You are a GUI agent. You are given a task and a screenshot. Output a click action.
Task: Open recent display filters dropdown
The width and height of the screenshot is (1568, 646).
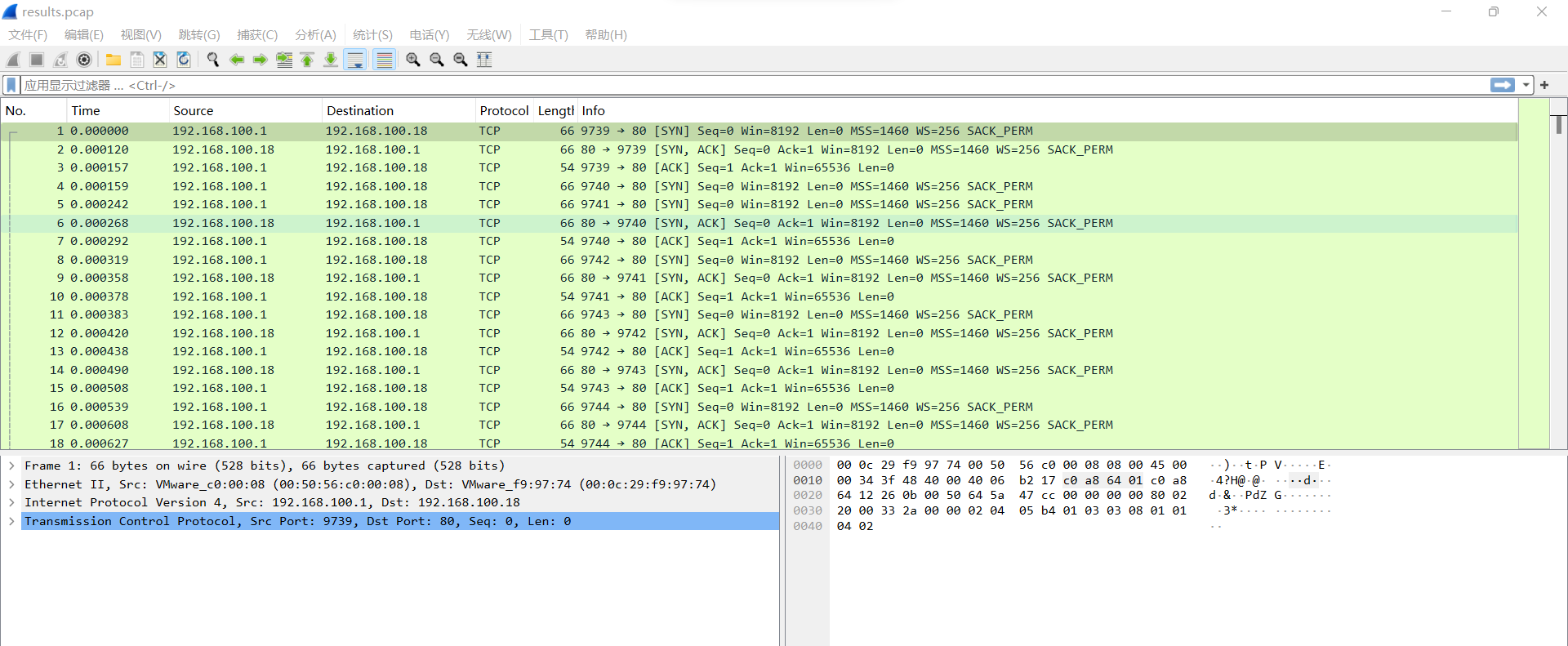tap(1526, 85)
